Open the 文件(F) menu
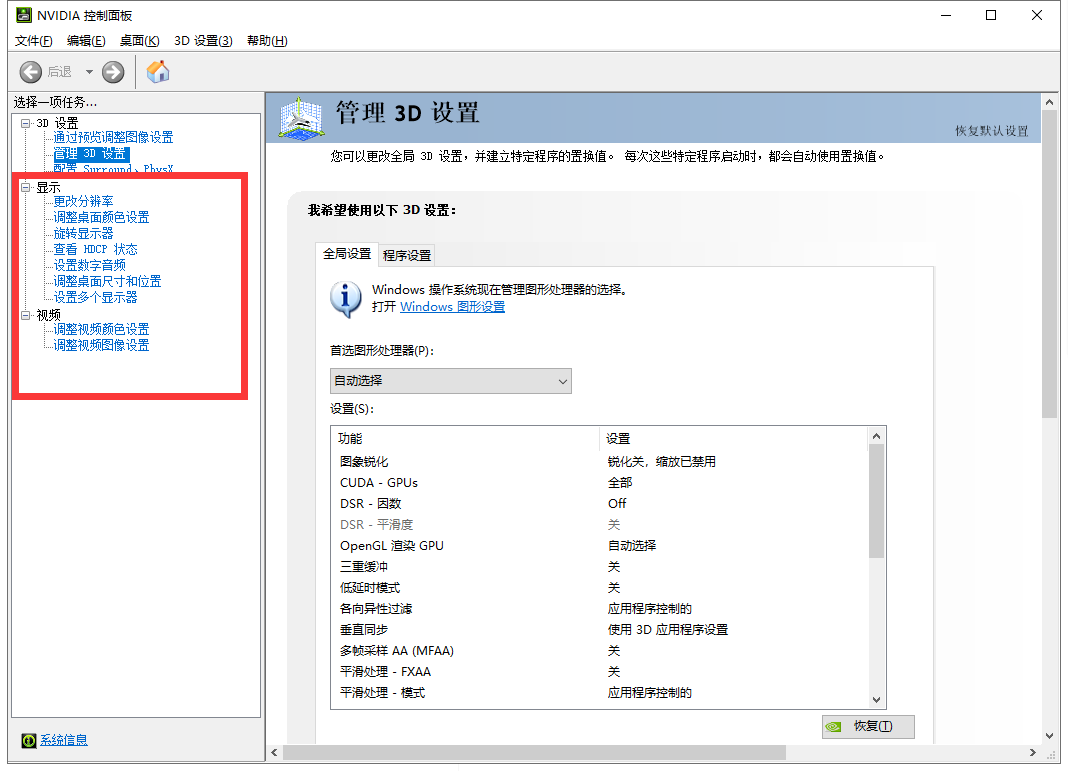Screen dimensions: 1068x771 click(33, 41)
